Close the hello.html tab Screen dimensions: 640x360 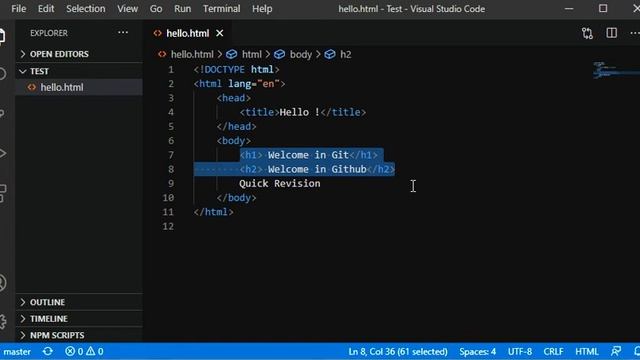[x=220, y=33]
